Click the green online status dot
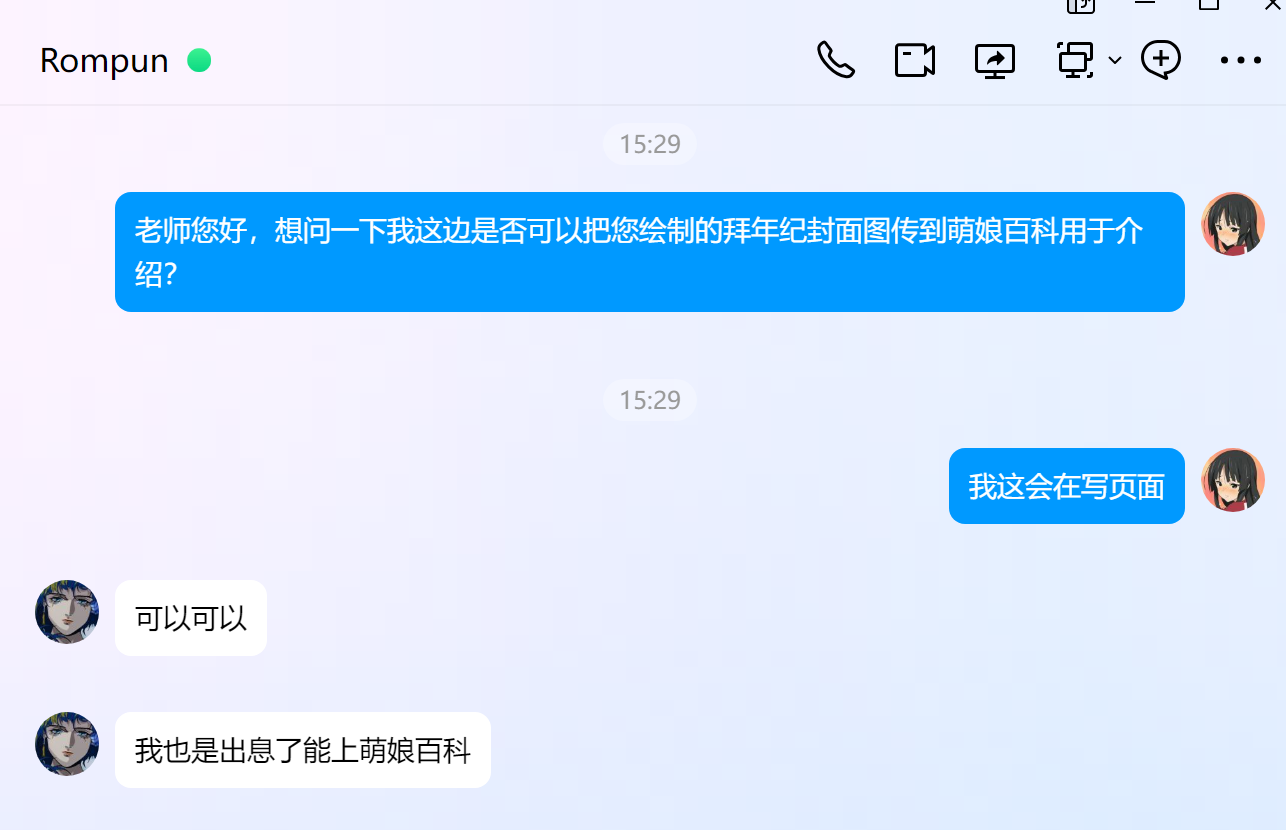The image size is (1286, 830). click(x=199, y=61)
